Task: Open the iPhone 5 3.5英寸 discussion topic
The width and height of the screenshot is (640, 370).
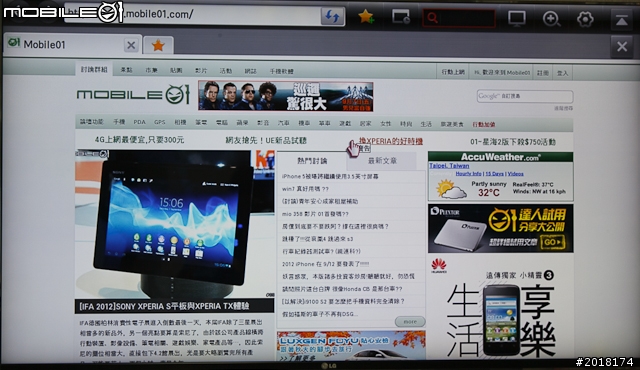Action: pyautogui.click(x=330, y=177)
